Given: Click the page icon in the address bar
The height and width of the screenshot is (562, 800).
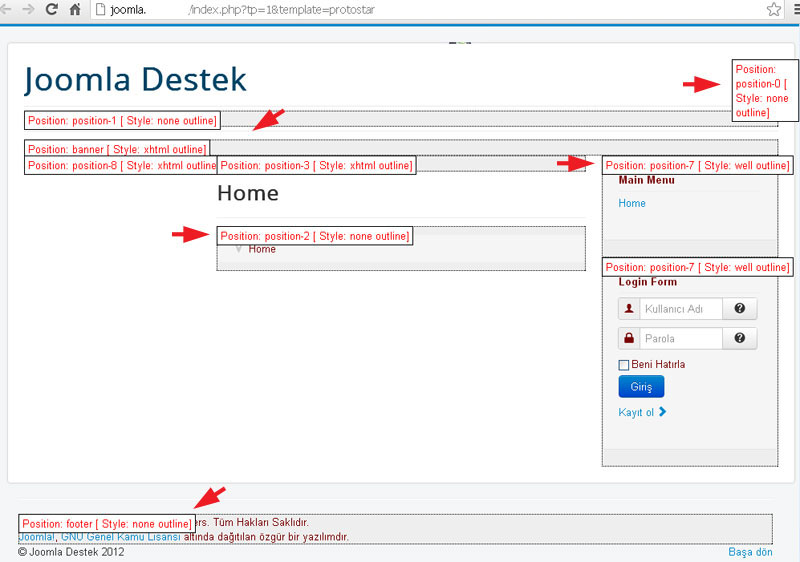Looking at the screenshot, I should tap(101, 9).
